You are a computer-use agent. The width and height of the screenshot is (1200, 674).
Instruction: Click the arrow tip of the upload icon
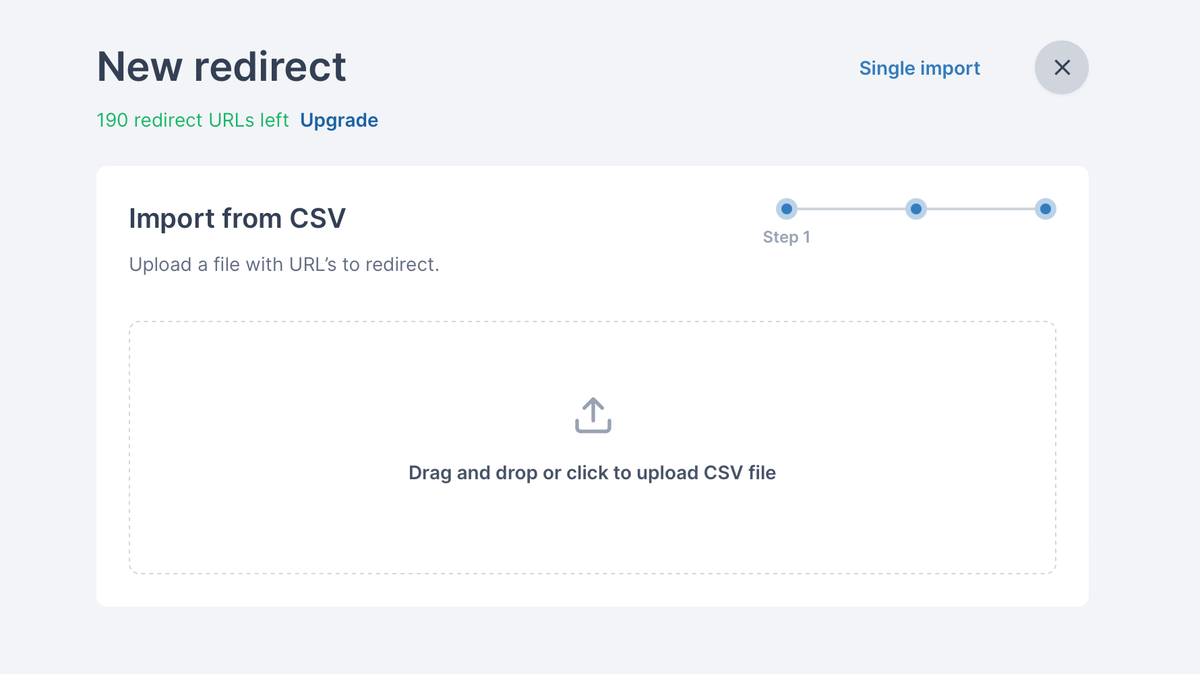coord(592,401)
